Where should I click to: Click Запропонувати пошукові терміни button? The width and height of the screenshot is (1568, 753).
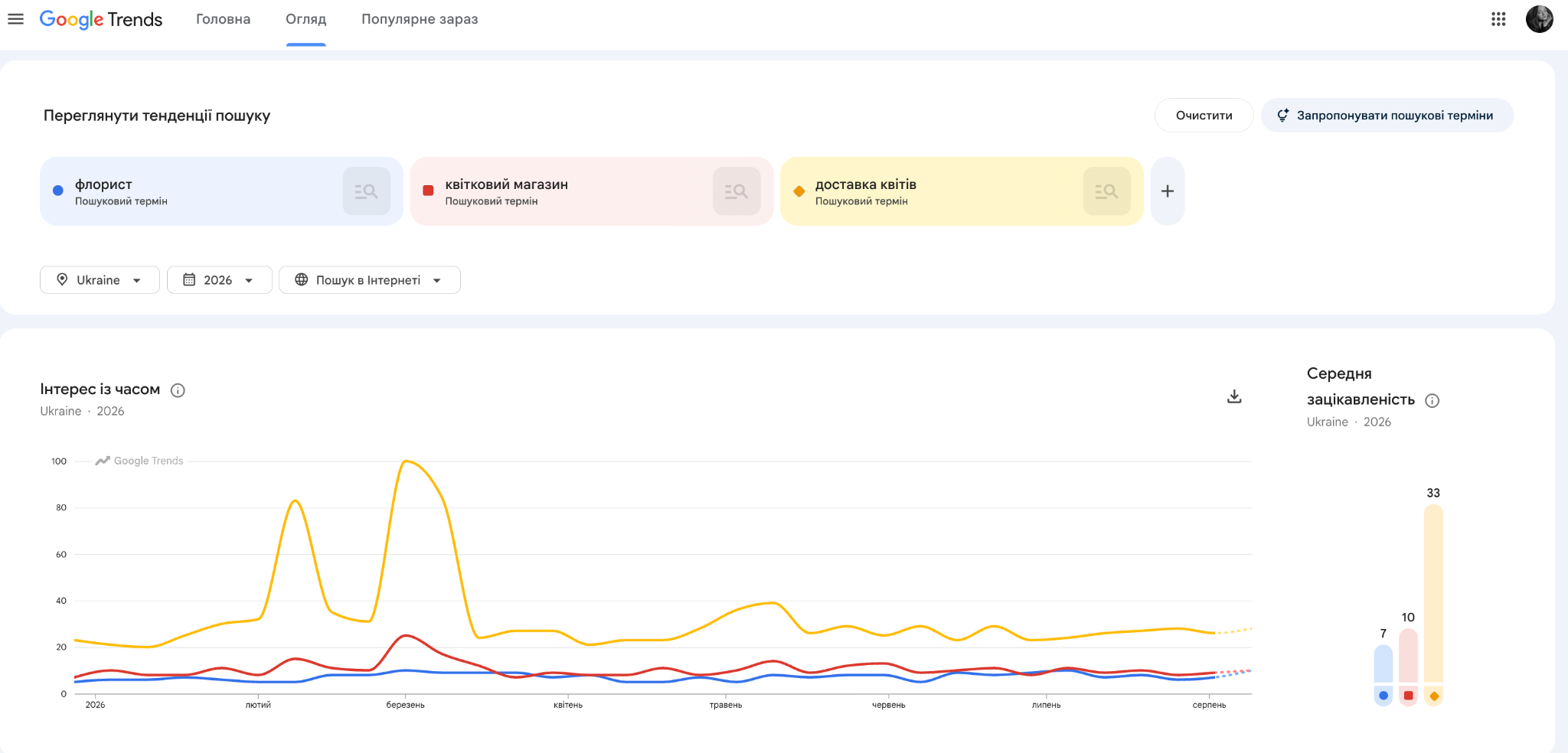pyautogui.click(x=1387, y=116)
